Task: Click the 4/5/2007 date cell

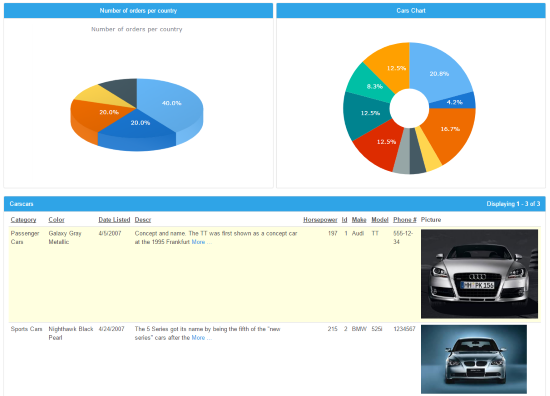Action: pyautogui.click(x=110, y=233)
